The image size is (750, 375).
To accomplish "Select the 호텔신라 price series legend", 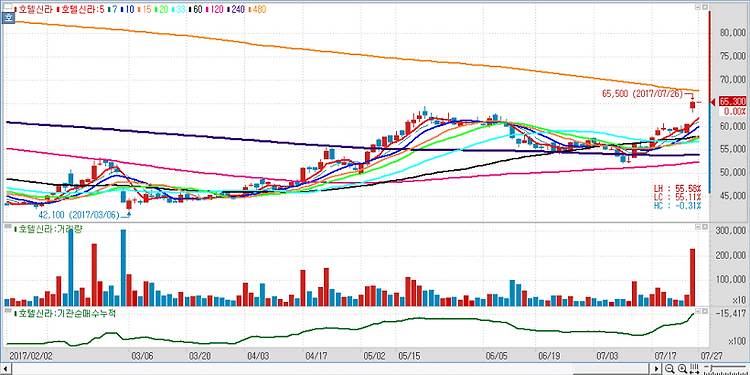I will [33, 9].
